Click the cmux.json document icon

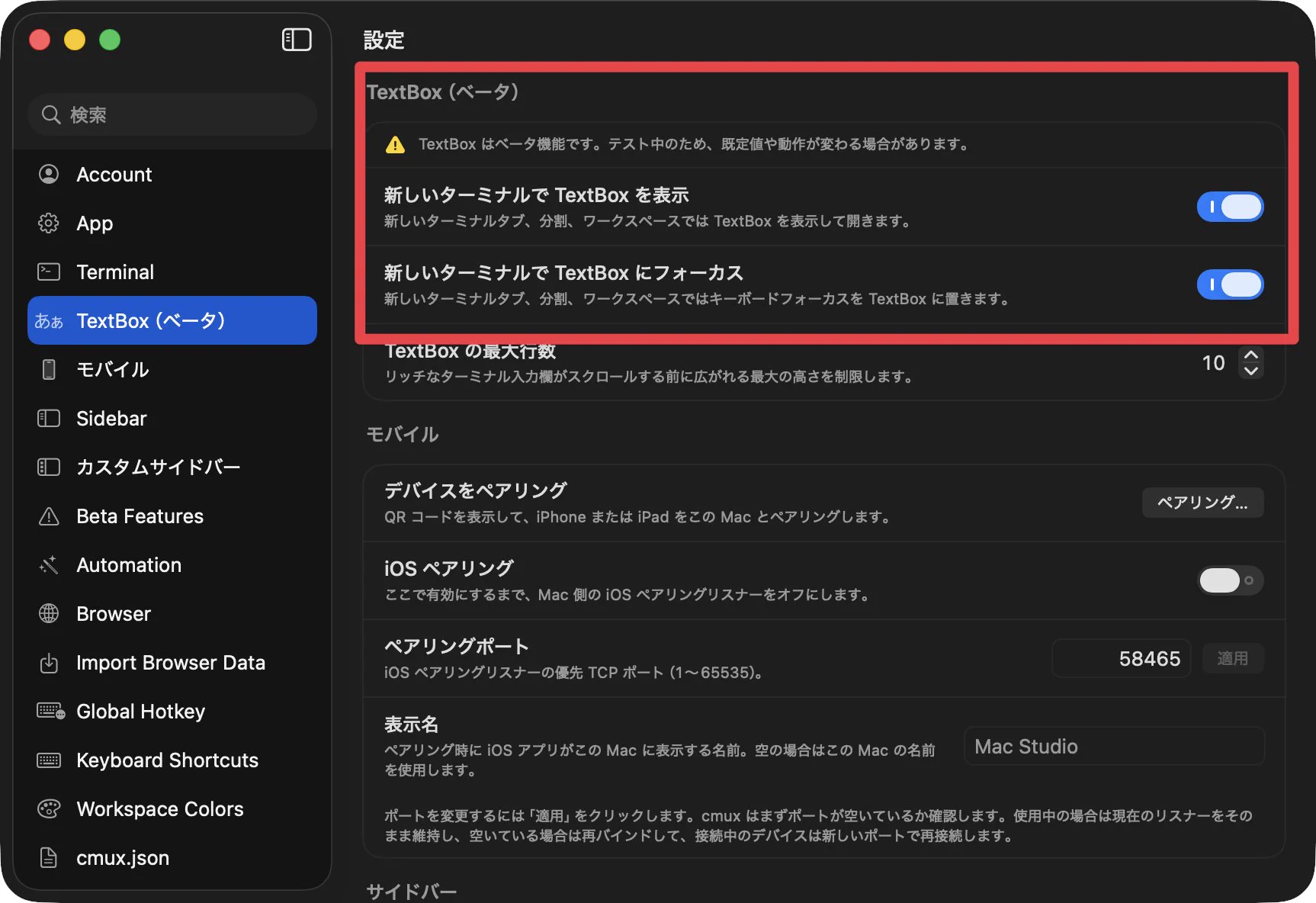click(x=49, y=857)
